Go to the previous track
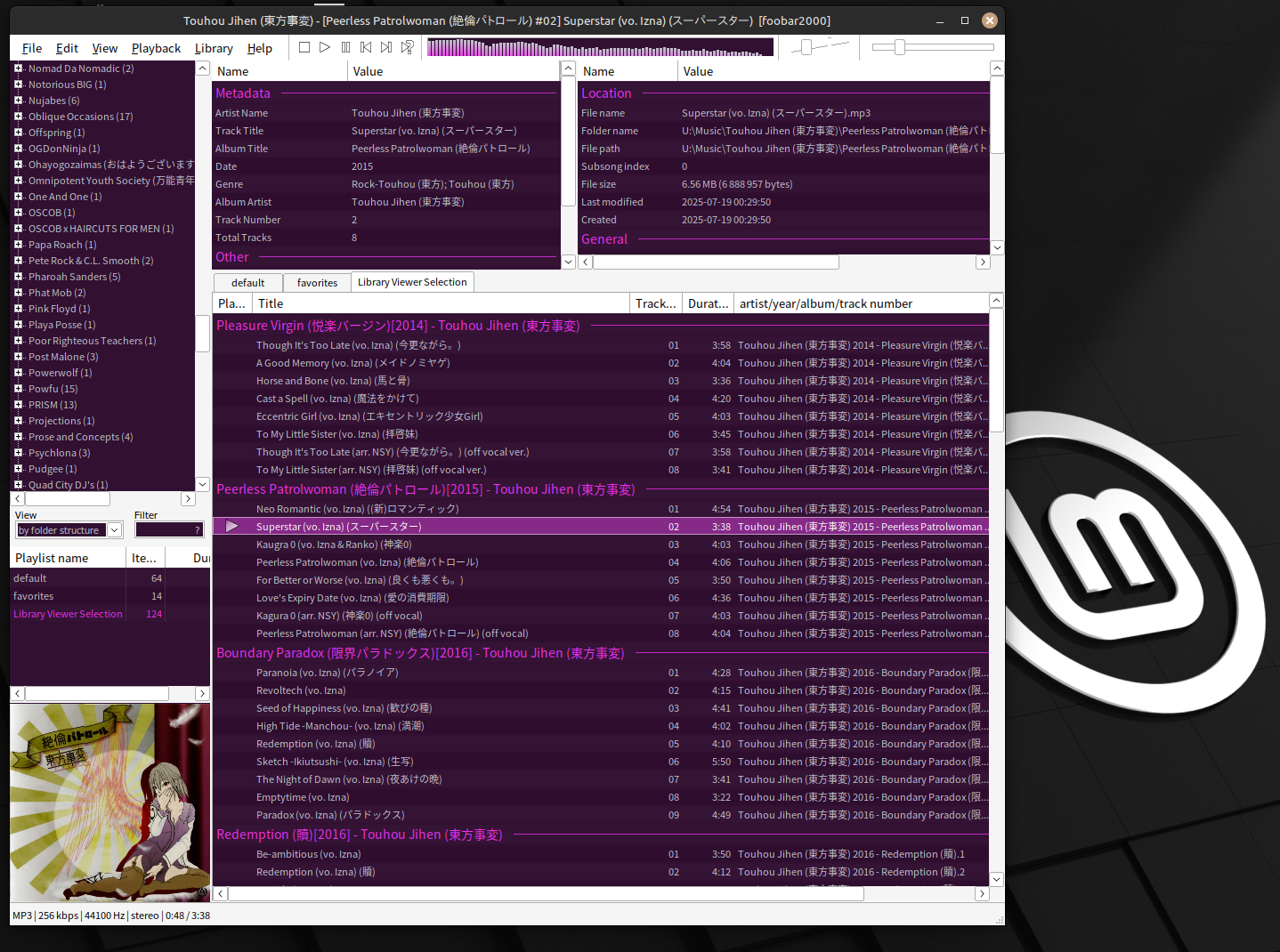1280x952 pixels. [x=366, y=47]
